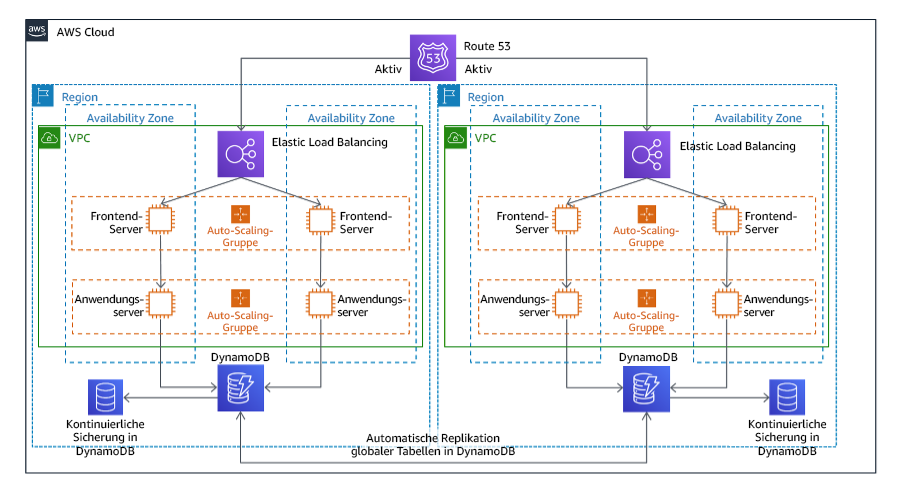Click the first Availability Zone label
Image resolution: width=904 pixels, height=489 pixels.
coord(130,118)
